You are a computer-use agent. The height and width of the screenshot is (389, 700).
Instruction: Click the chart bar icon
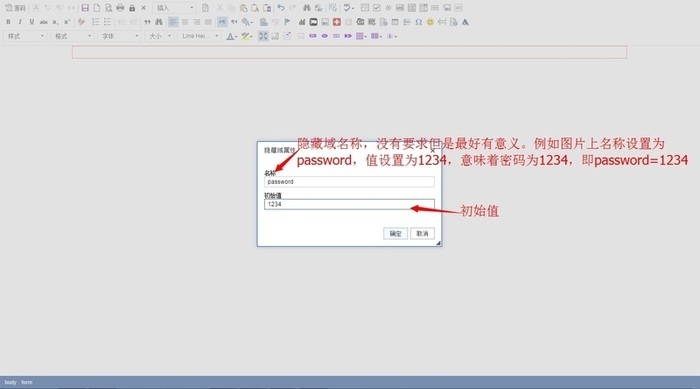(302, 22)
